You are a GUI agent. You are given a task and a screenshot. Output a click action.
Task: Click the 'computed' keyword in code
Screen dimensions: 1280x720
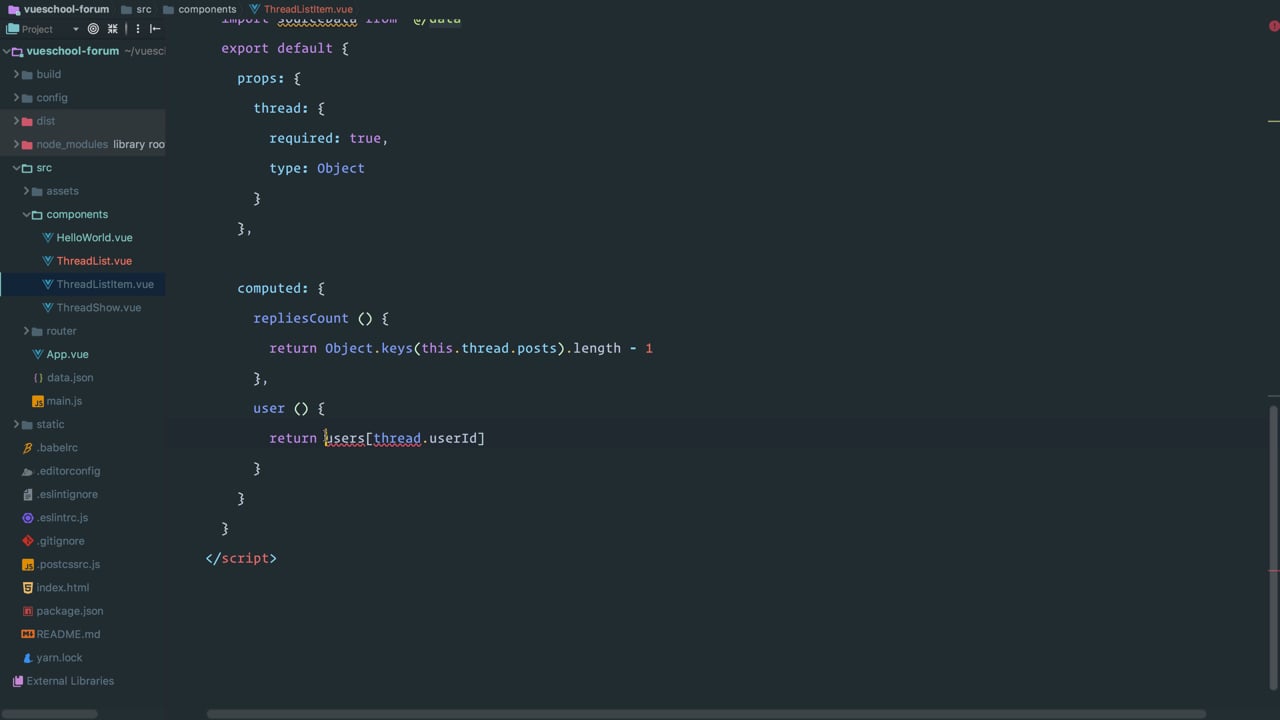coord(273,288)
